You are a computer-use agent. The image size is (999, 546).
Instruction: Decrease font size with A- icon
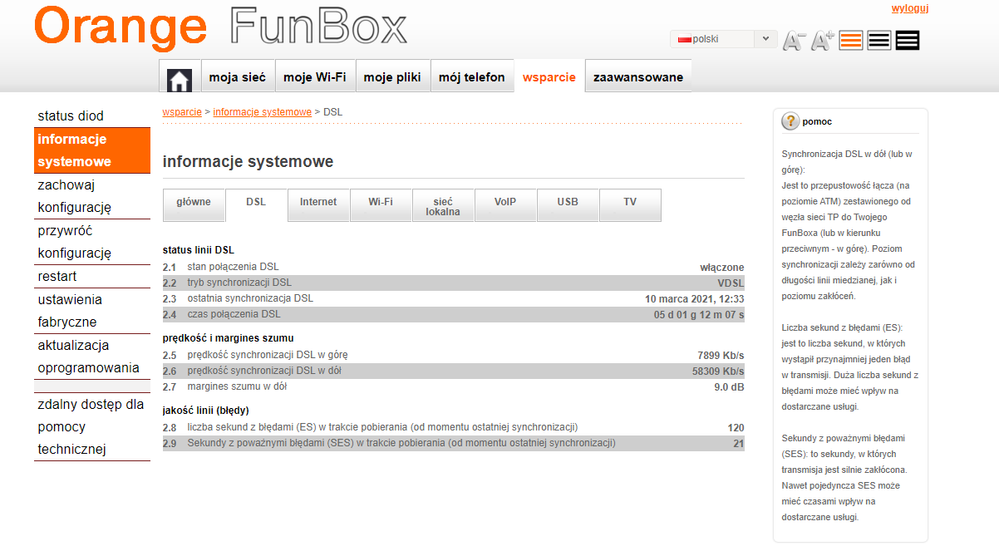coord(793,41)
